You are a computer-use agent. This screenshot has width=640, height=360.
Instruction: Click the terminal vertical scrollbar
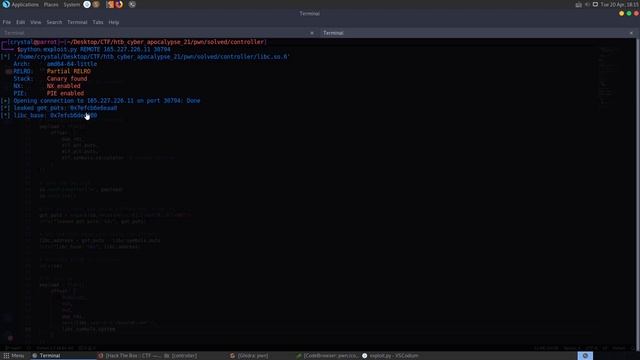[x=638, y=194]
